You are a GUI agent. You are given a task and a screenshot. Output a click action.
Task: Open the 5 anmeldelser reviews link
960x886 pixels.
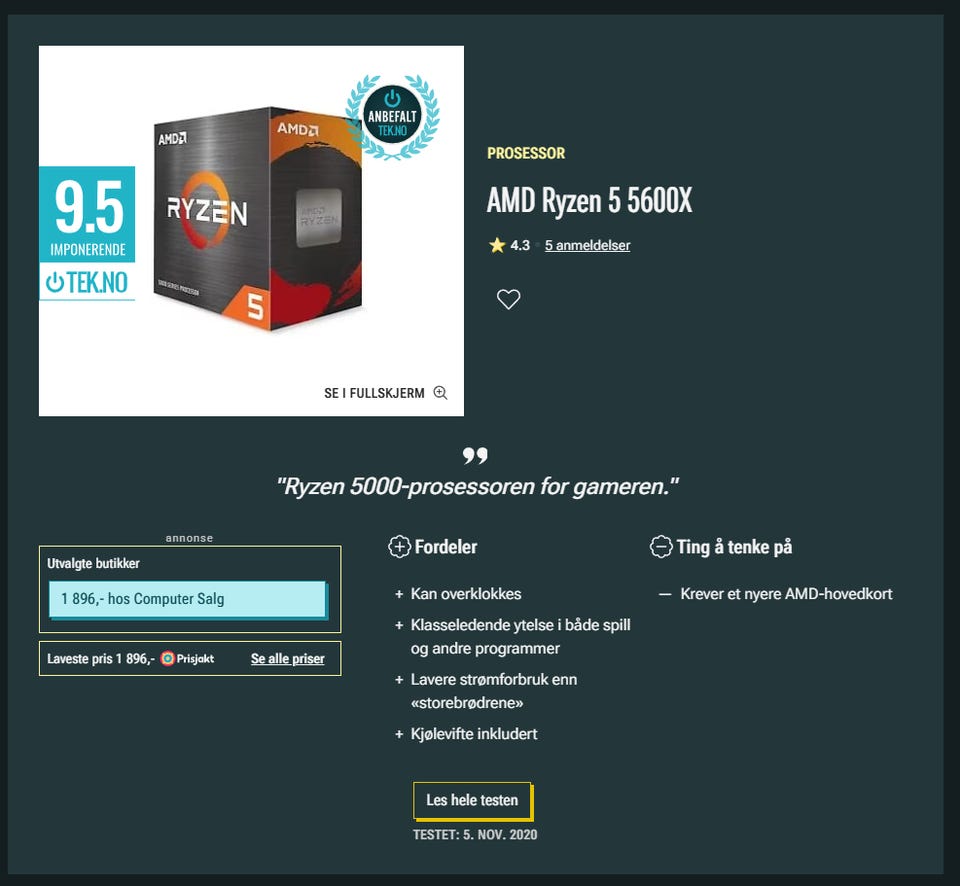pyautogui.click(x=587, y=246)
